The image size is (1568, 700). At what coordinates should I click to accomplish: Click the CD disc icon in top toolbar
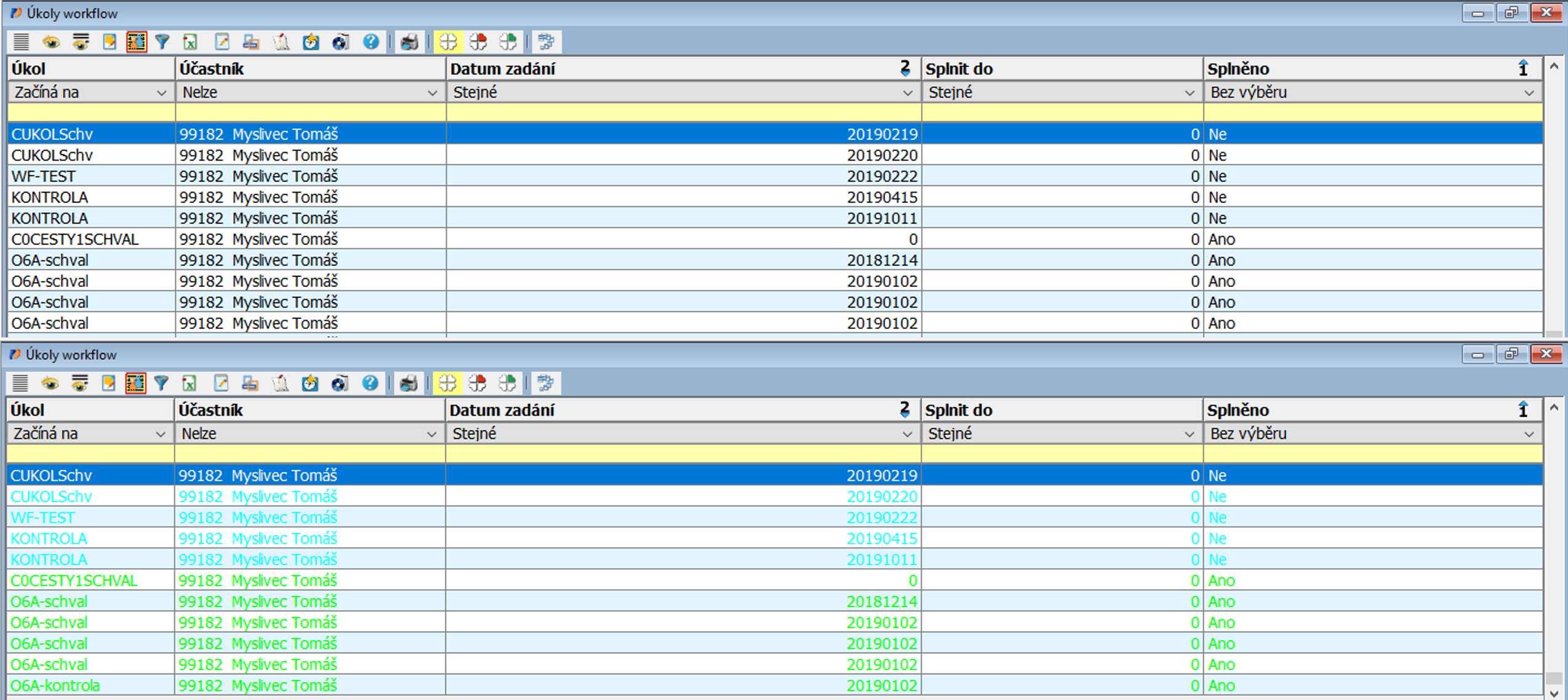point(340,42)
